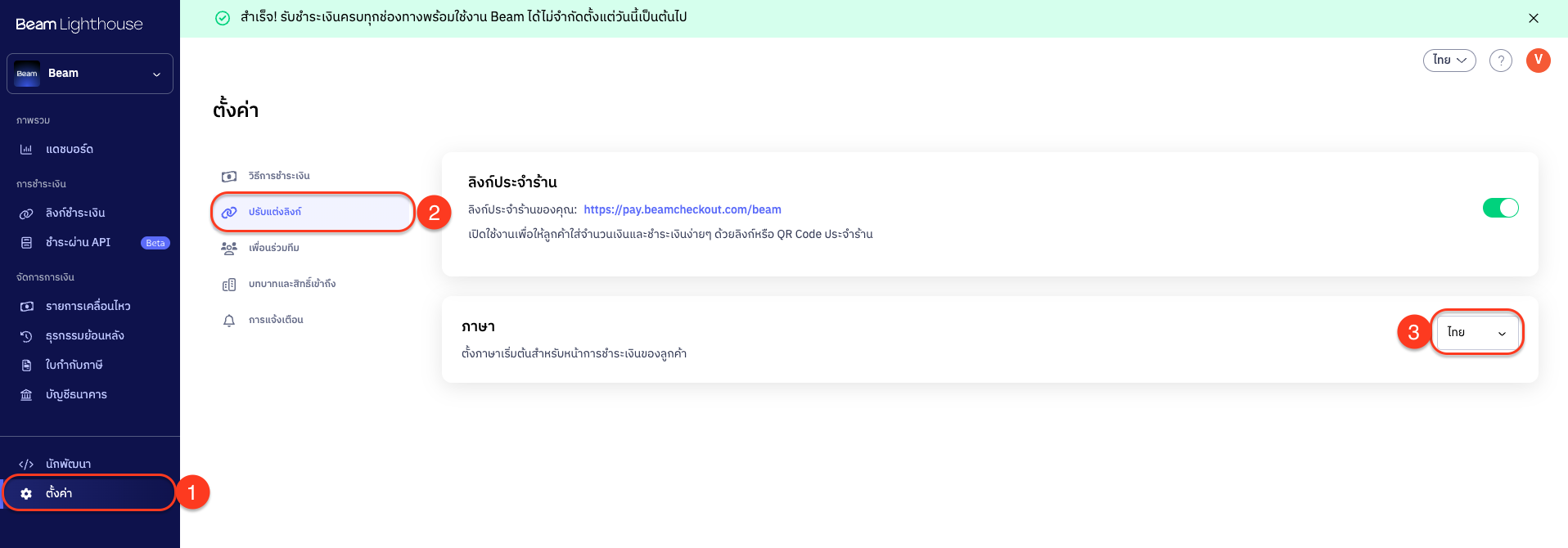The width and height of the screenshot is (1568, 548).
Task: Click the แดชบอร์ด chart icon
Action: 26,150
